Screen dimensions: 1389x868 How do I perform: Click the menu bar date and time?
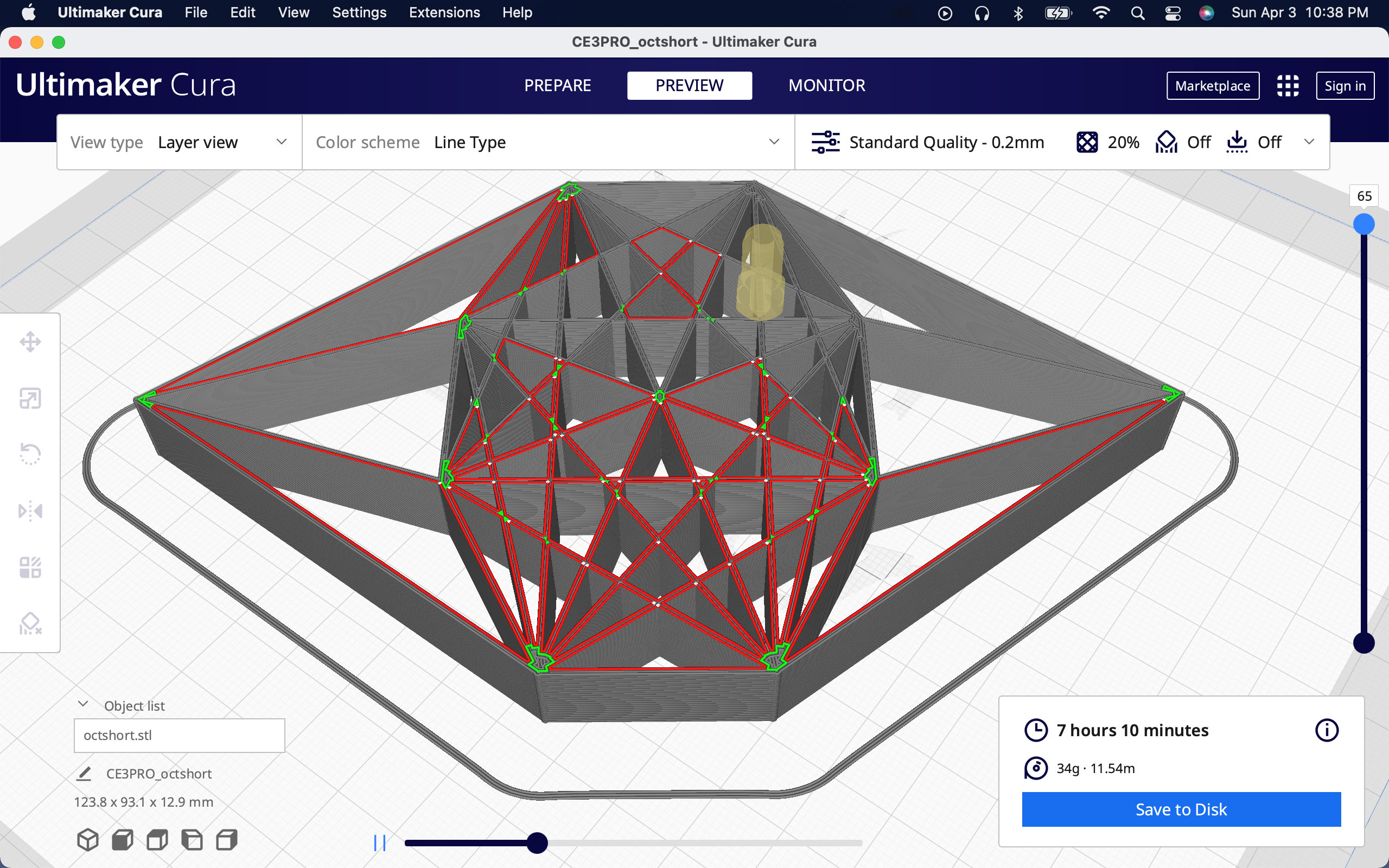point(1299,12)
